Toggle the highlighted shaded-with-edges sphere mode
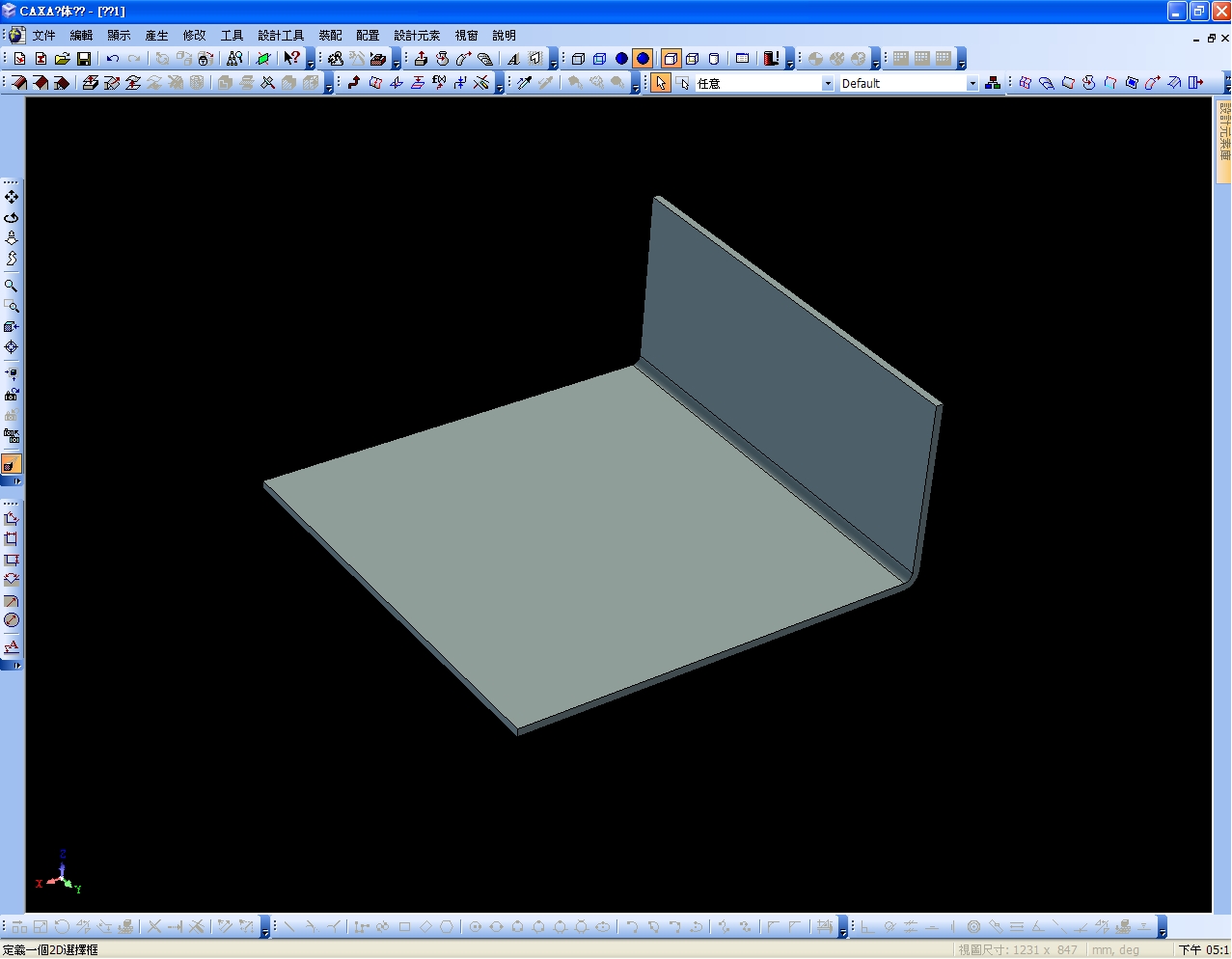The height and width of the screenshot is (959, 1232). pyautogui.click(x=643, y=59)
